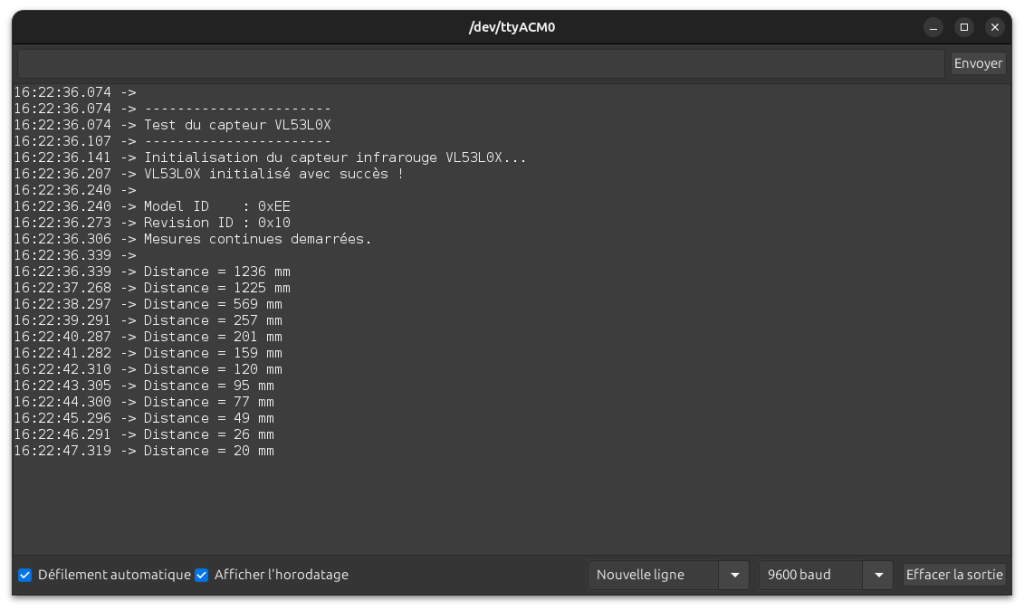
Task: Click 'Distance = 257 mm' reading
Action: [213, 321]
